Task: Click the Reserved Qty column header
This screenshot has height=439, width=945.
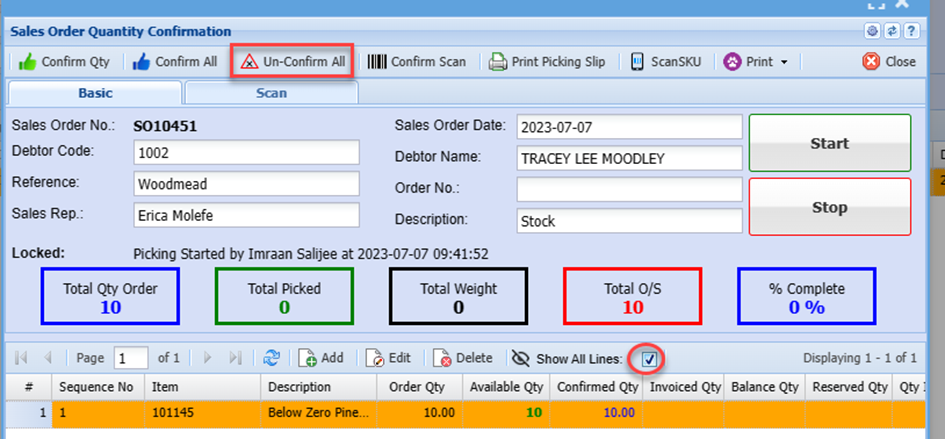Action: point(849,387)
